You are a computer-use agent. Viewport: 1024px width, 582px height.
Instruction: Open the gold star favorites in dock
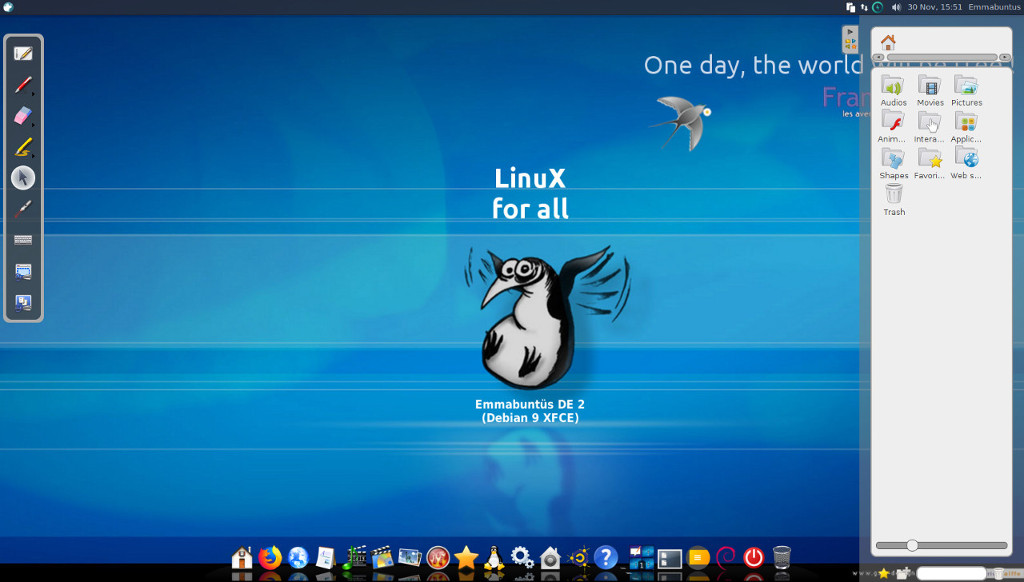466,558
